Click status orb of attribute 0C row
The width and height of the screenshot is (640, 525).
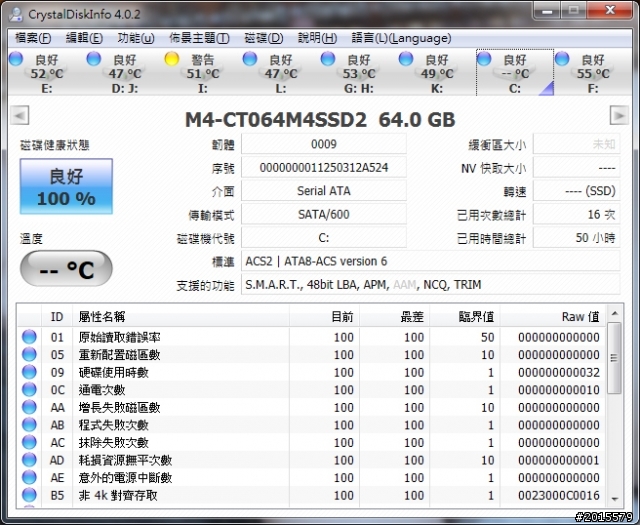pos(29,389)
